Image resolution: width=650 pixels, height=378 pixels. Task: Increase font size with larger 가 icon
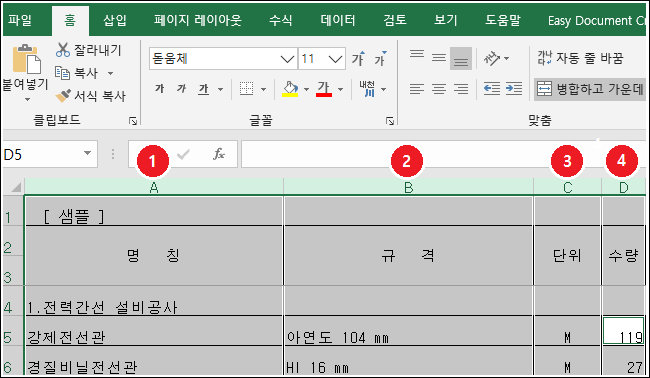(359, 59)
